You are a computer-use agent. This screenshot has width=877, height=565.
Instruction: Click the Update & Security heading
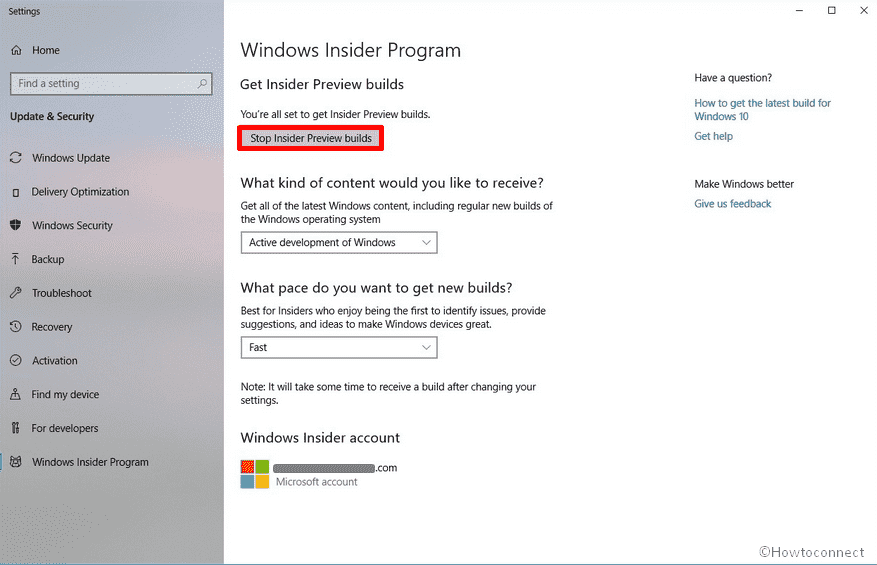click(52, 116)
